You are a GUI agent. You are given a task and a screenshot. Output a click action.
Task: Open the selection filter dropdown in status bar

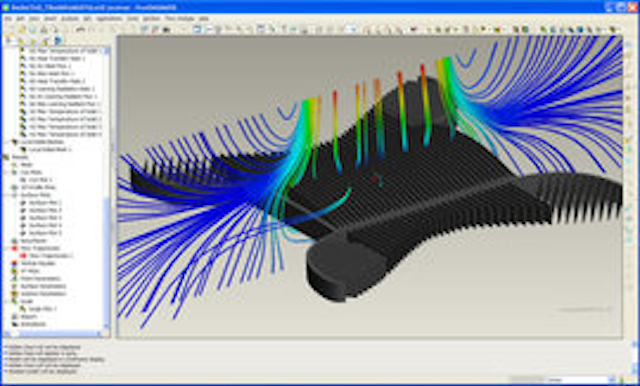(x=581, y=379)
